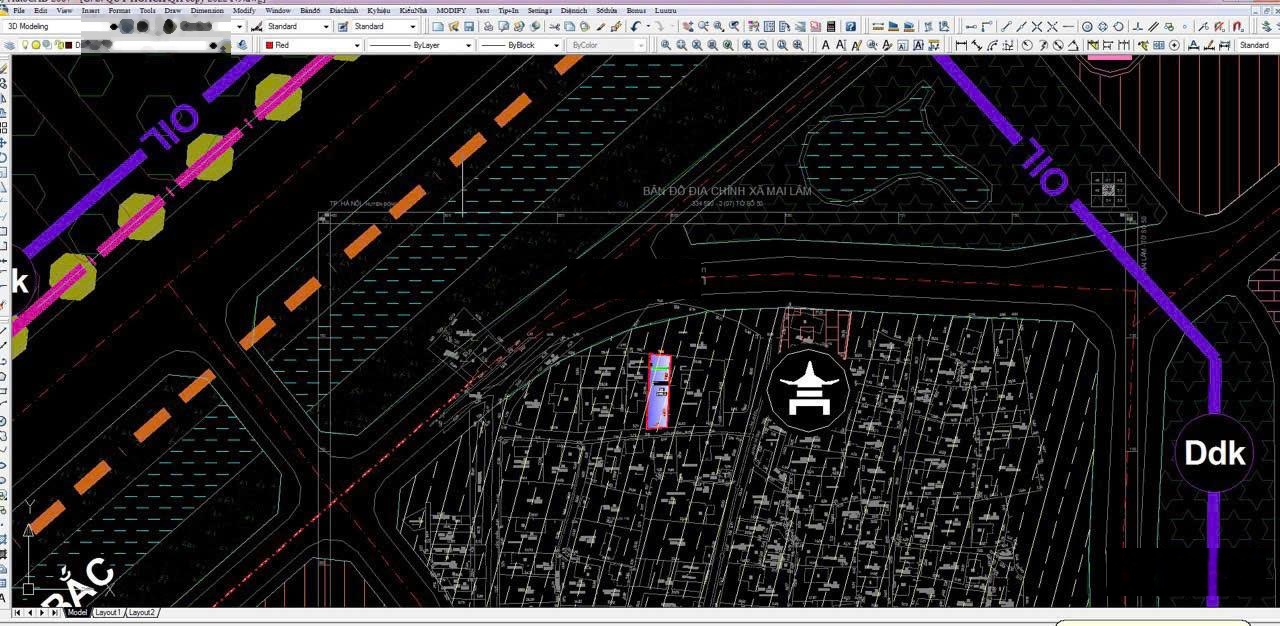Click the Help question mark icon
The width and height of the screenshot is (1280, 626).
851,26
